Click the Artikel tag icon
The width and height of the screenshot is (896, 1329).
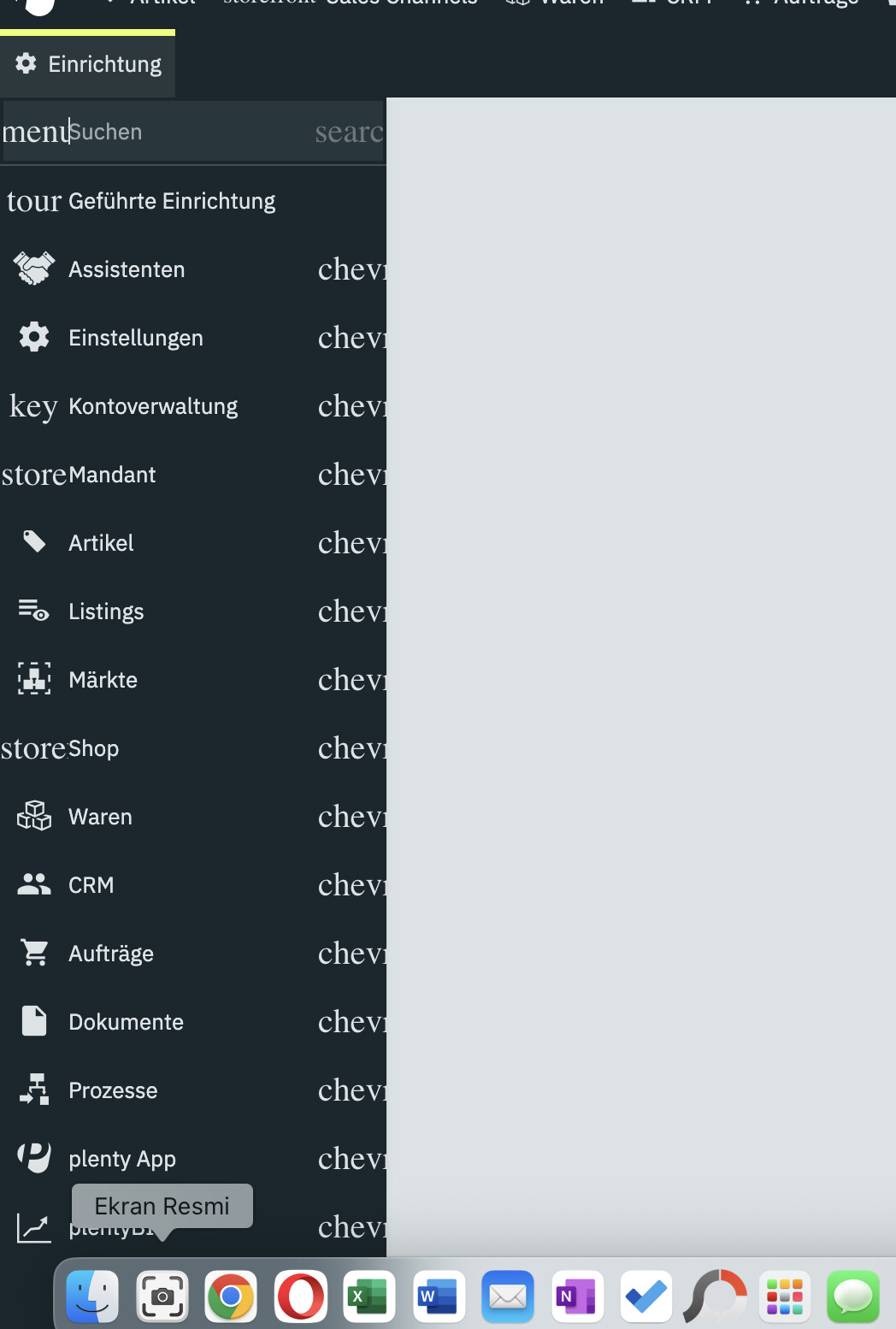coord(34,542)
